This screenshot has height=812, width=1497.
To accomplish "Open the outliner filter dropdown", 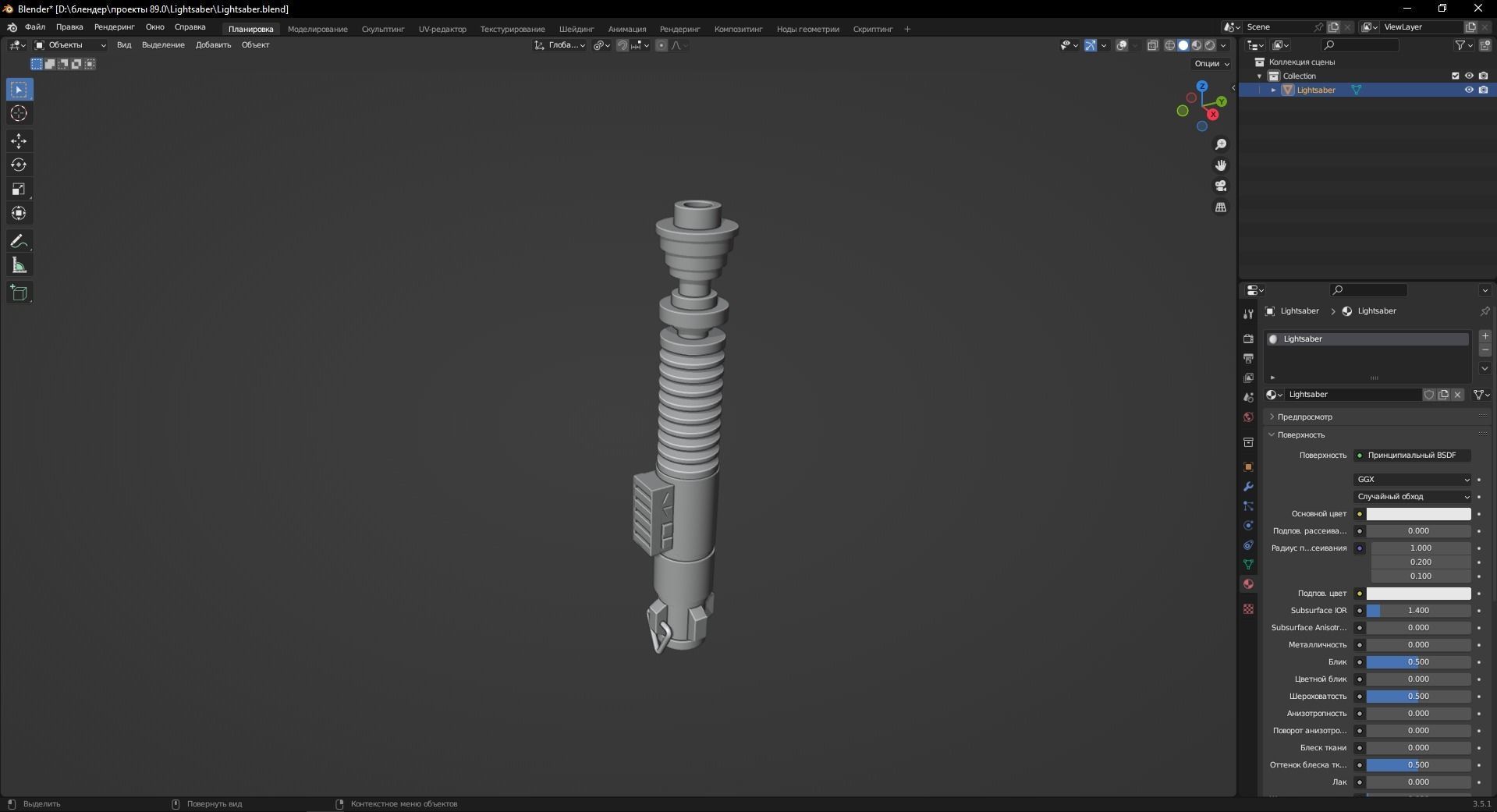I will pos(1463,45).
